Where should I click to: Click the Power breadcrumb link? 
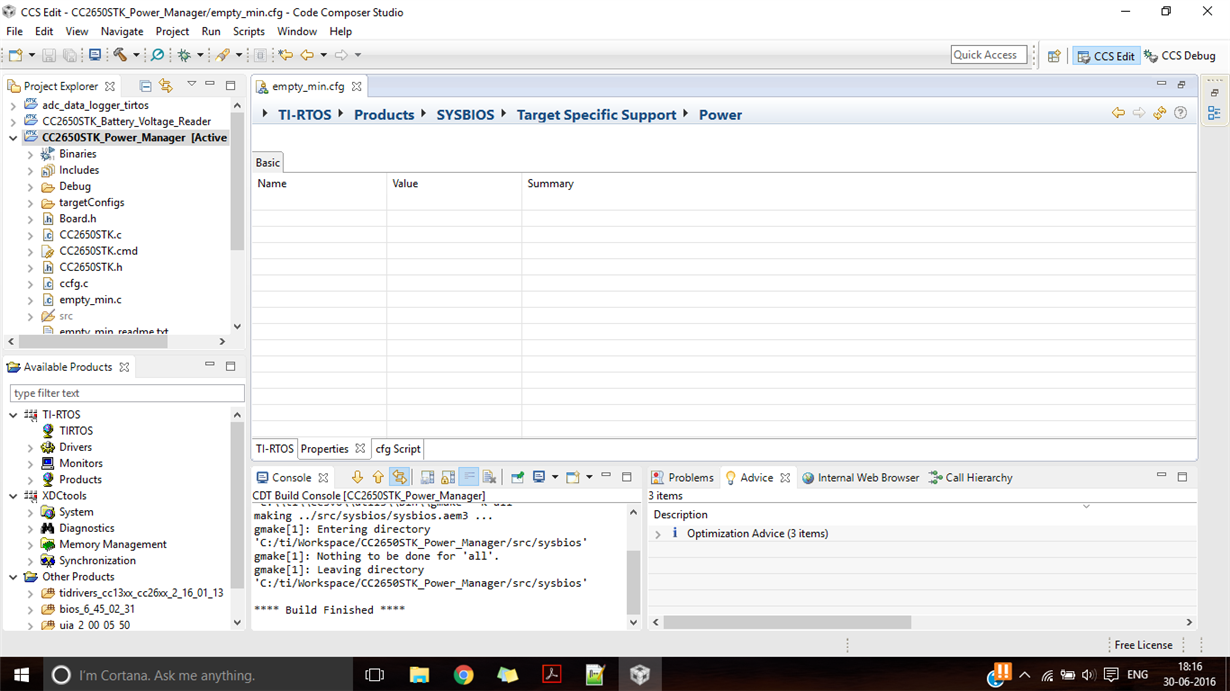point(720,115)
